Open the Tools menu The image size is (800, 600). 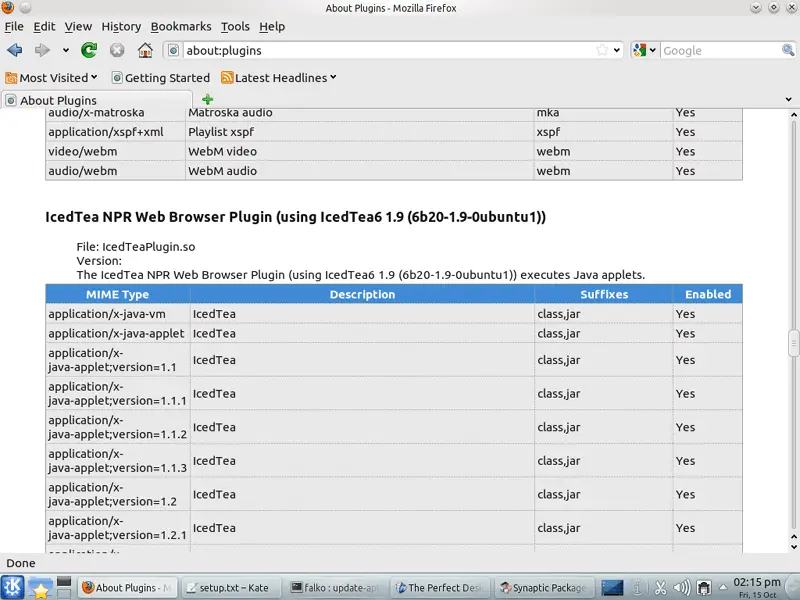(235, 27)
